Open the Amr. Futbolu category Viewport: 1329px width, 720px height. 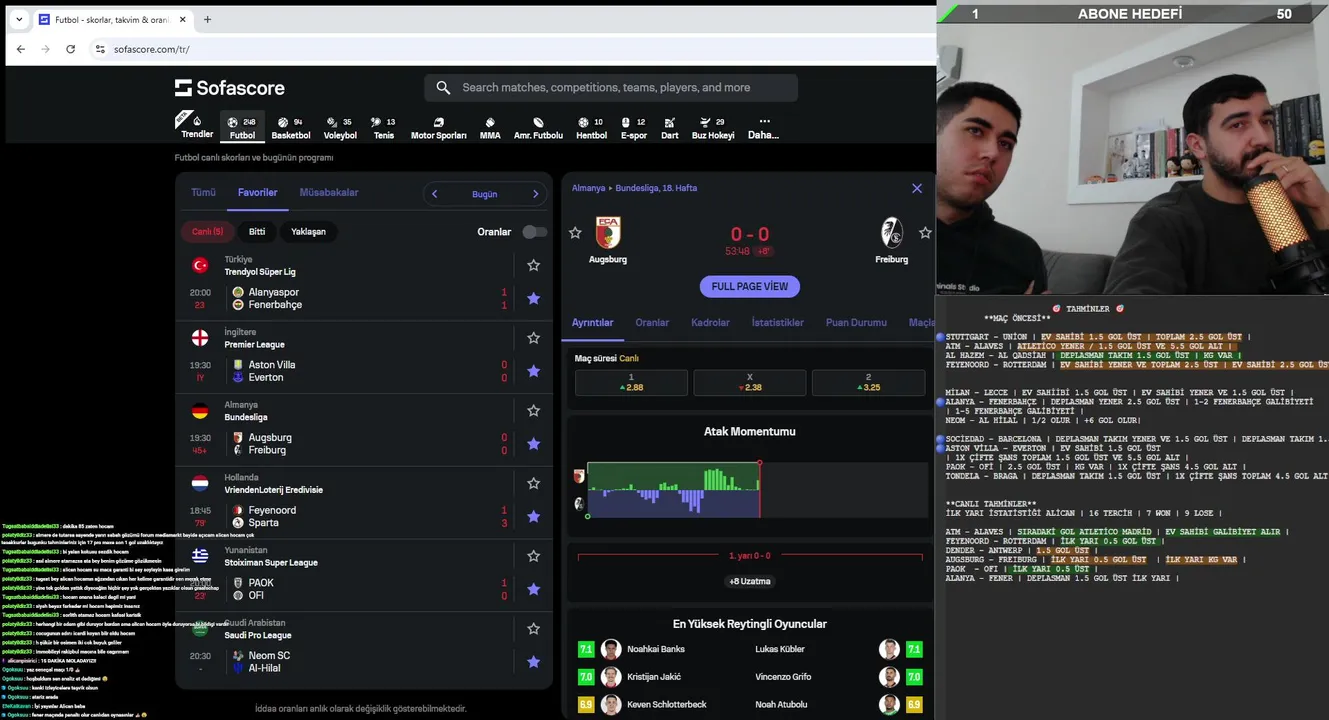(538, 126)
